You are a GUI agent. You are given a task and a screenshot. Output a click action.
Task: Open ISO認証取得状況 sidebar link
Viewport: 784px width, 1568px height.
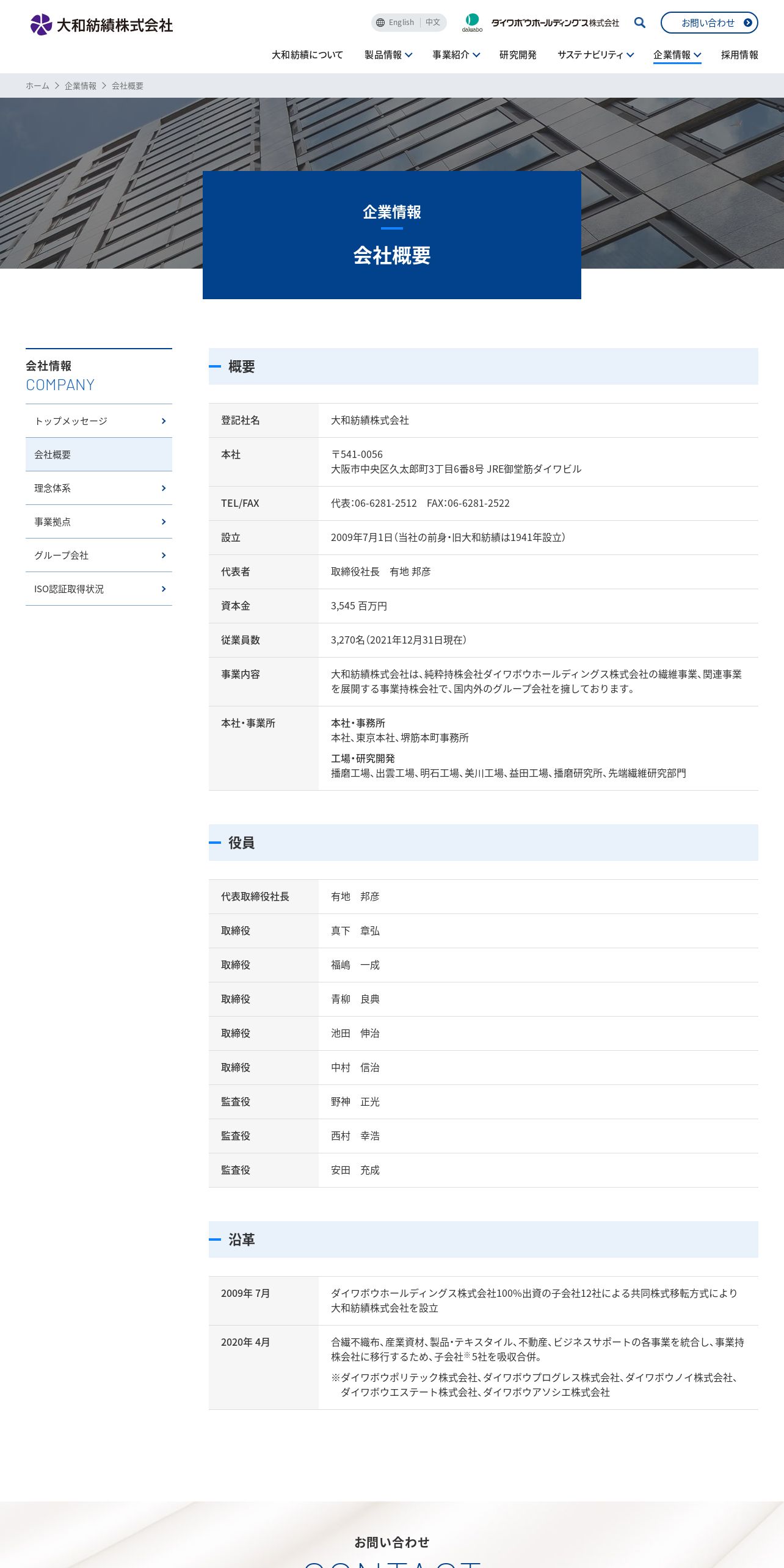click(x=99, y=589)
